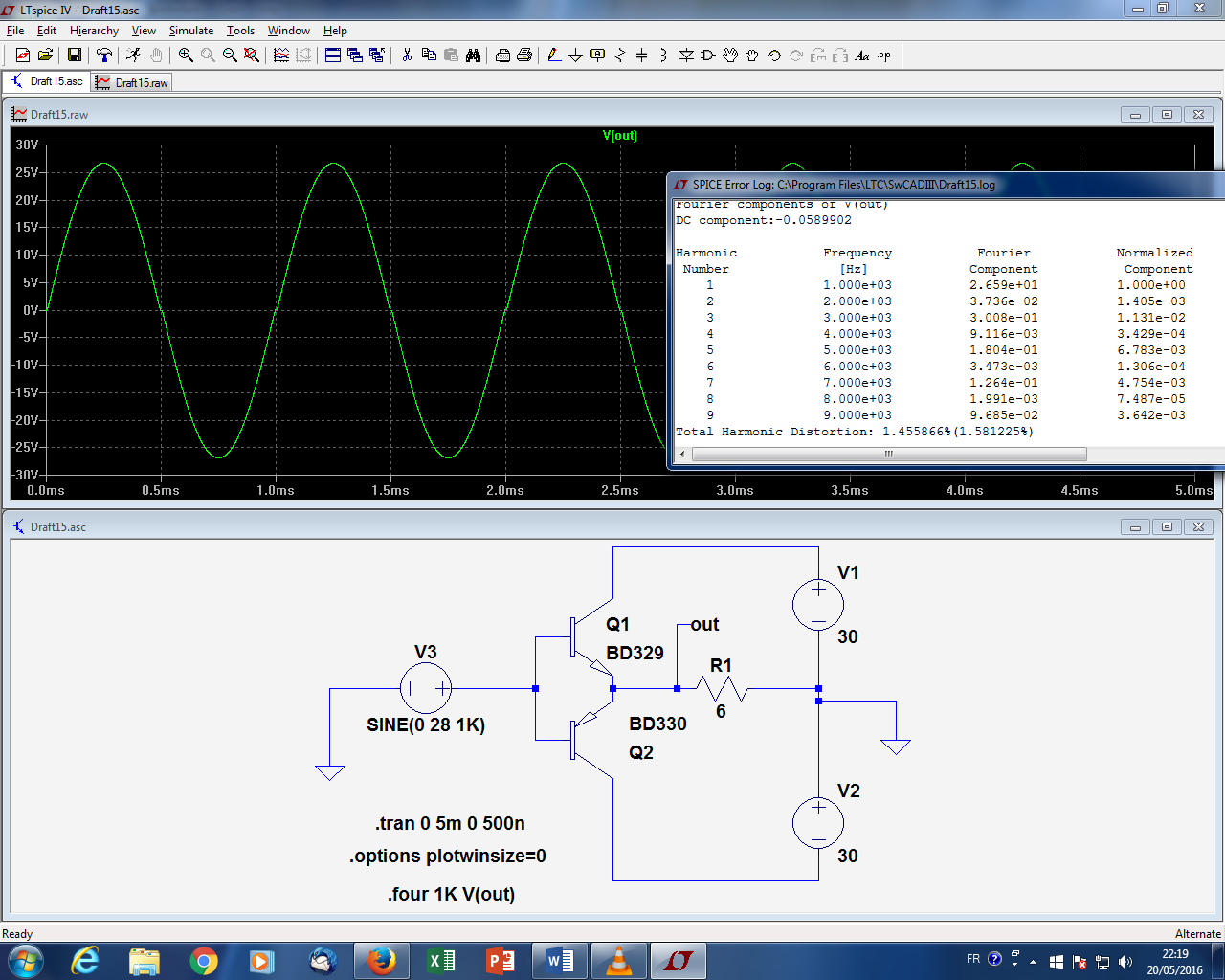Open Firefox from the taskbar
This screenshot has width=1225, height=980.
coord(382,961)
